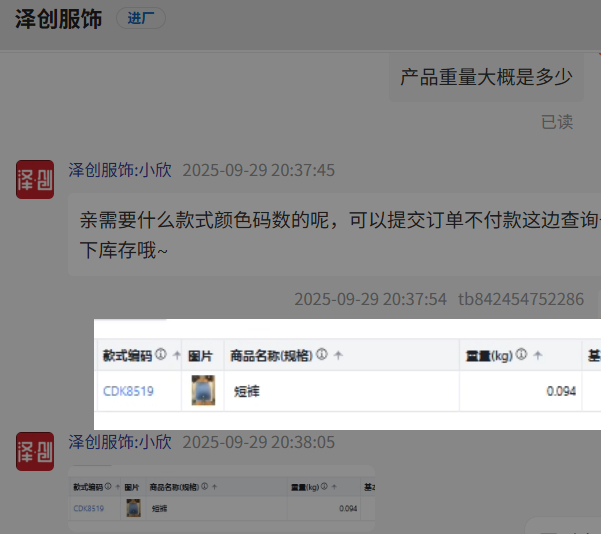
Task: Click the shorts product thumbnail image
Action: [203, 390]
